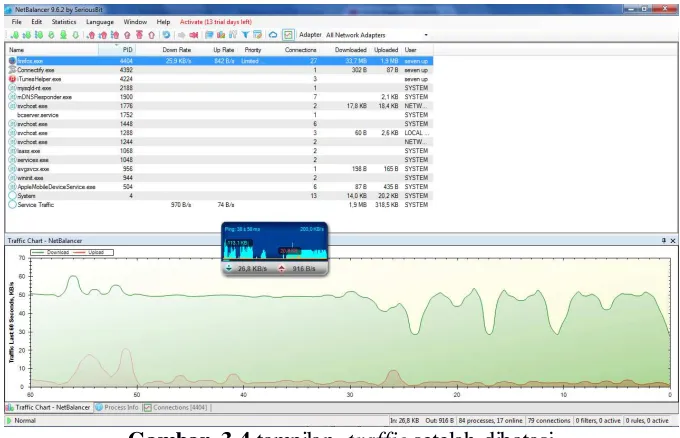Select the firefox.exe process row
The width and height of the screenshot is (680, 438).
[220, 61]
